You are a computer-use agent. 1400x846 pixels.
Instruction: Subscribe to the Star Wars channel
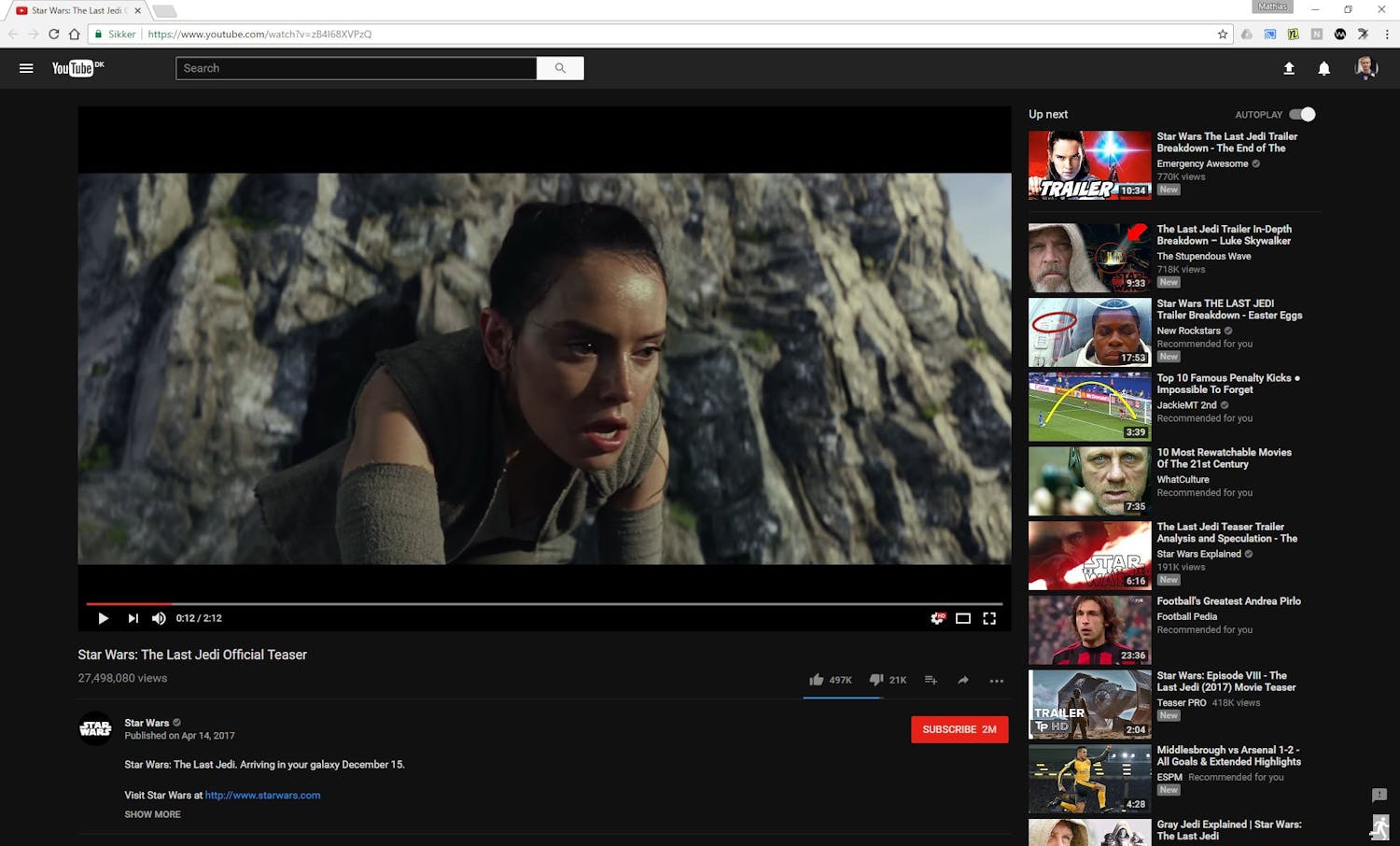coord(959,729)
